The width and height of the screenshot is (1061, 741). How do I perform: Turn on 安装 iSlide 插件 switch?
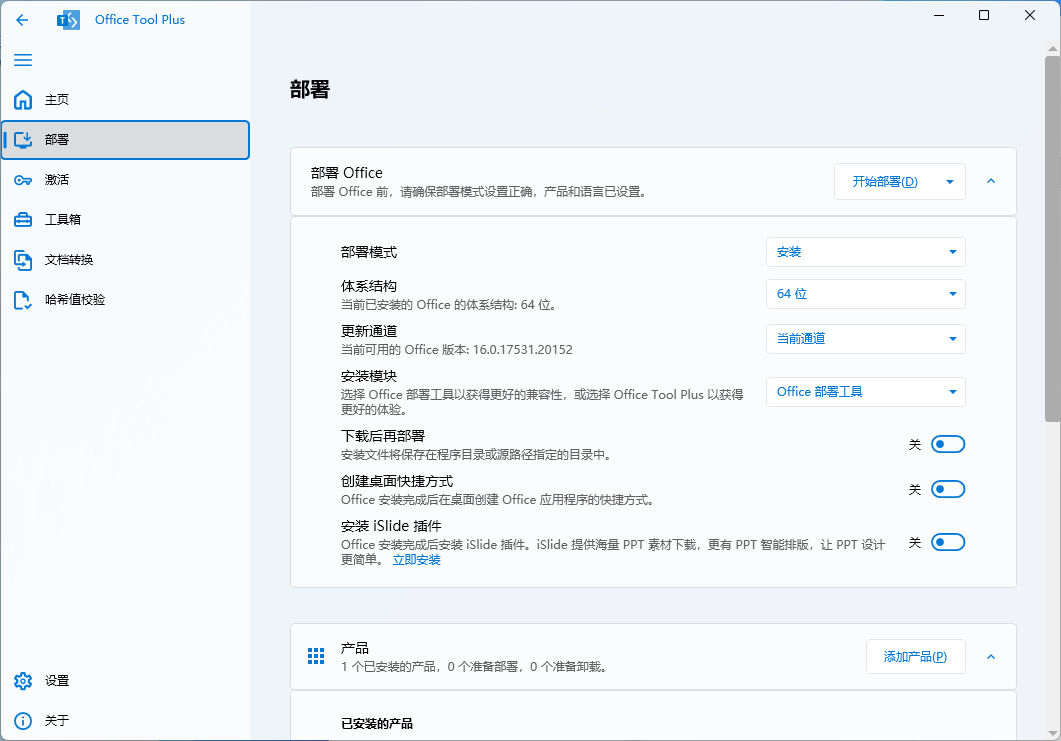(x=948, y=542)
